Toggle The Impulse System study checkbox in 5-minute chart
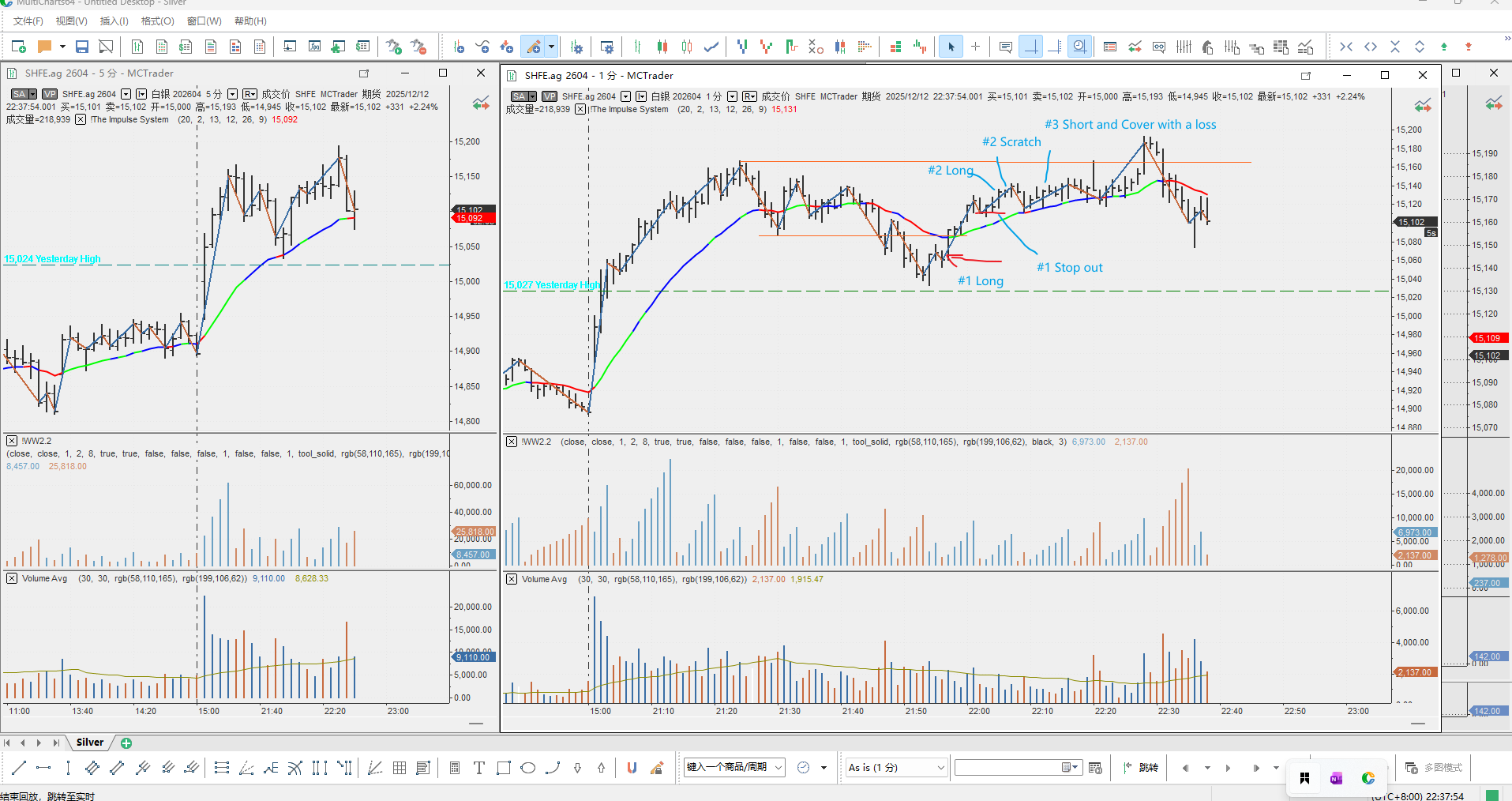Screen dimensions: 1512x801 click(81, 119)
